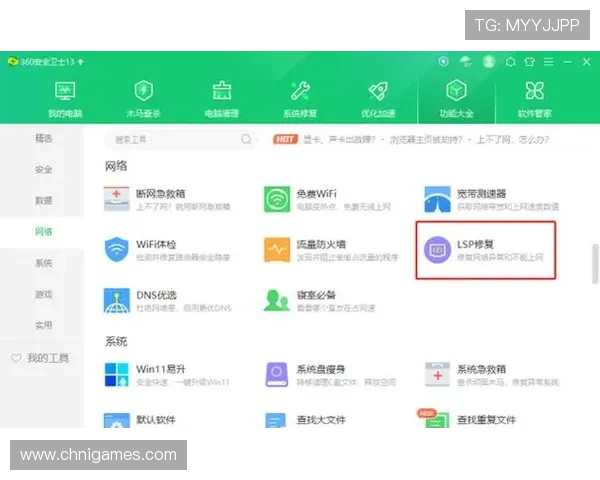Click the WiFi体检 title text

point(156,244)
